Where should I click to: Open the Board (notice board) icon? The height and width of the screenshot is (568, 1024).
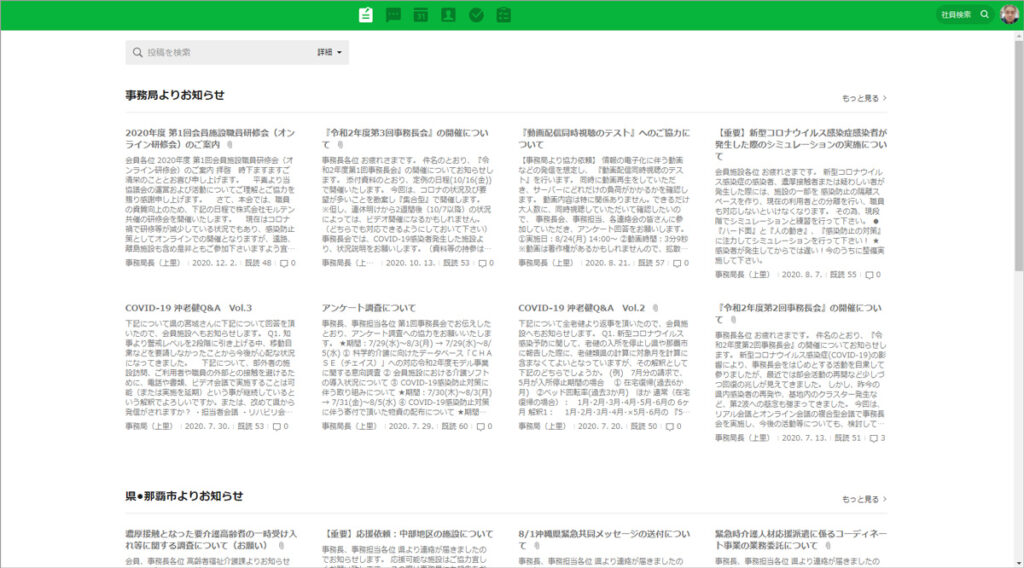click(367, 15)
